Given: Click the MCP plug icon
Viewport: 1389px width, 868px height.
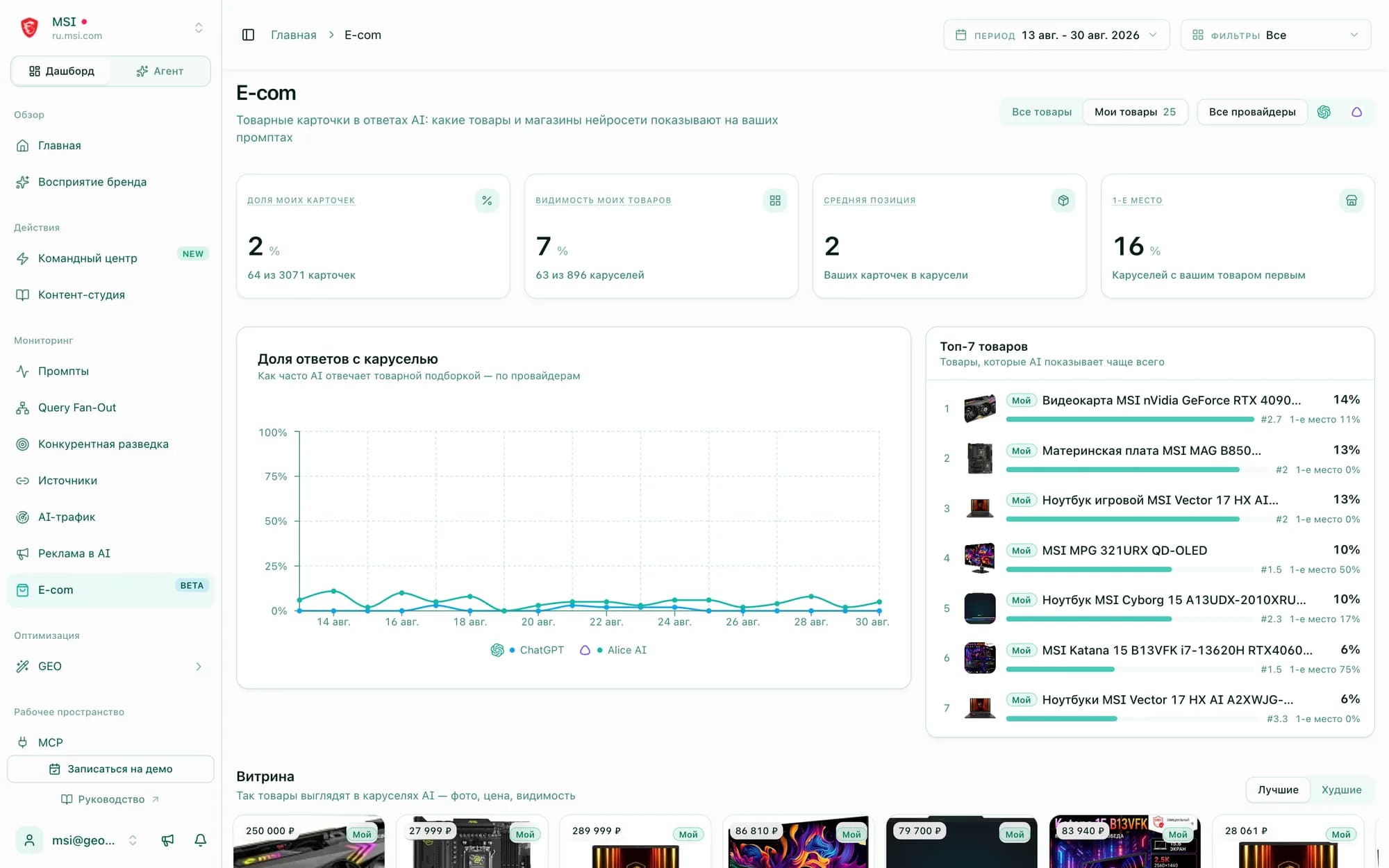Looking at the screenshot, I should (x=23, y=742).
